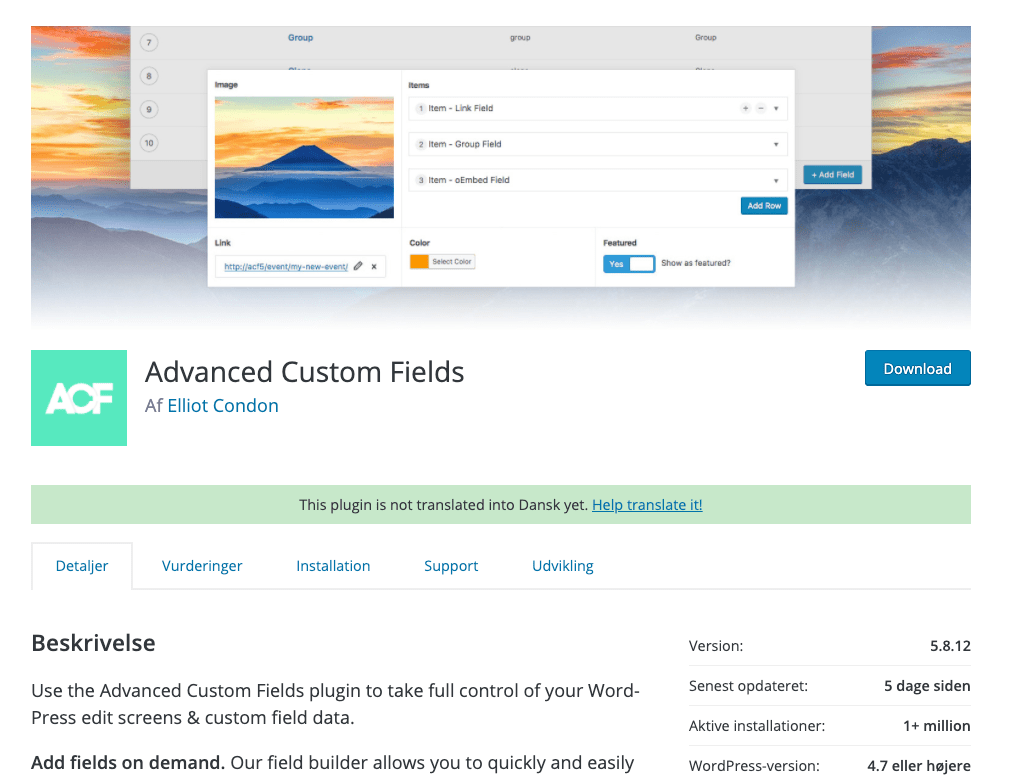Click the Add Row button in banner

(764, 206)
